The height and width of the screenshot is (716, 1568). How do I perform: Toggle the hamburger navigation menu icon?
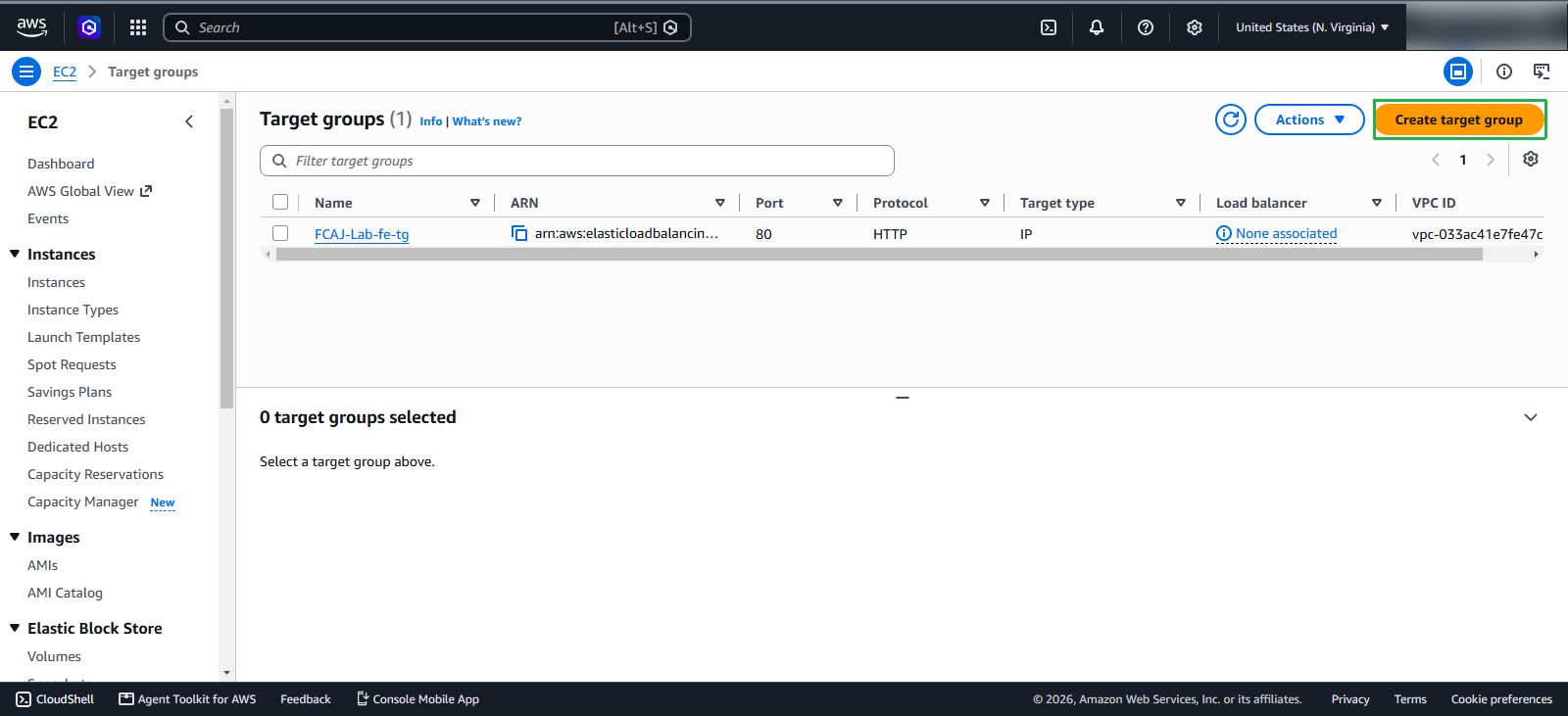click(26, 72)
